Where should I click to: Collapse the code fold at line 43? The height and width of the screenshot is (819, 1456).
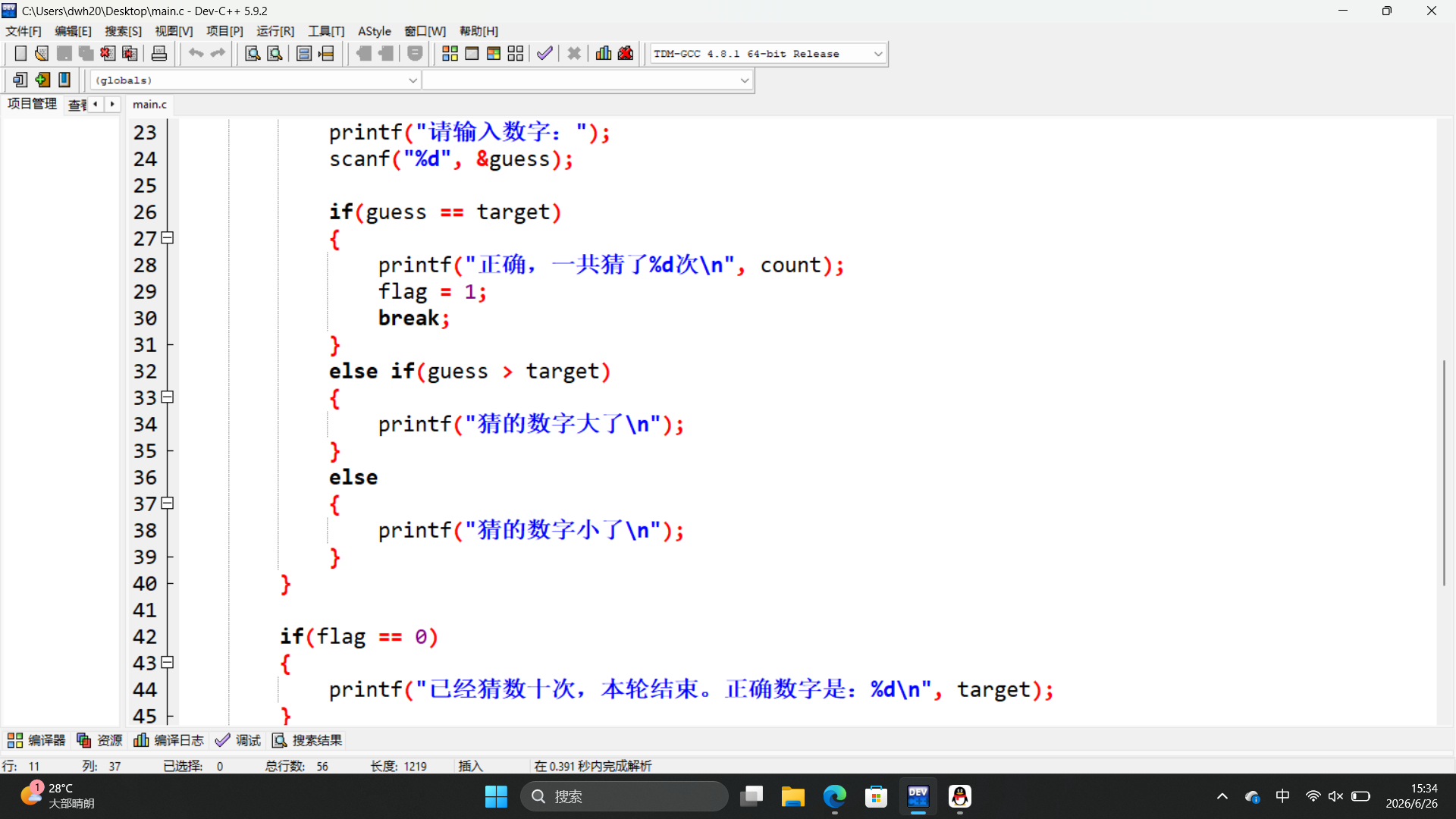coord(168,663)
